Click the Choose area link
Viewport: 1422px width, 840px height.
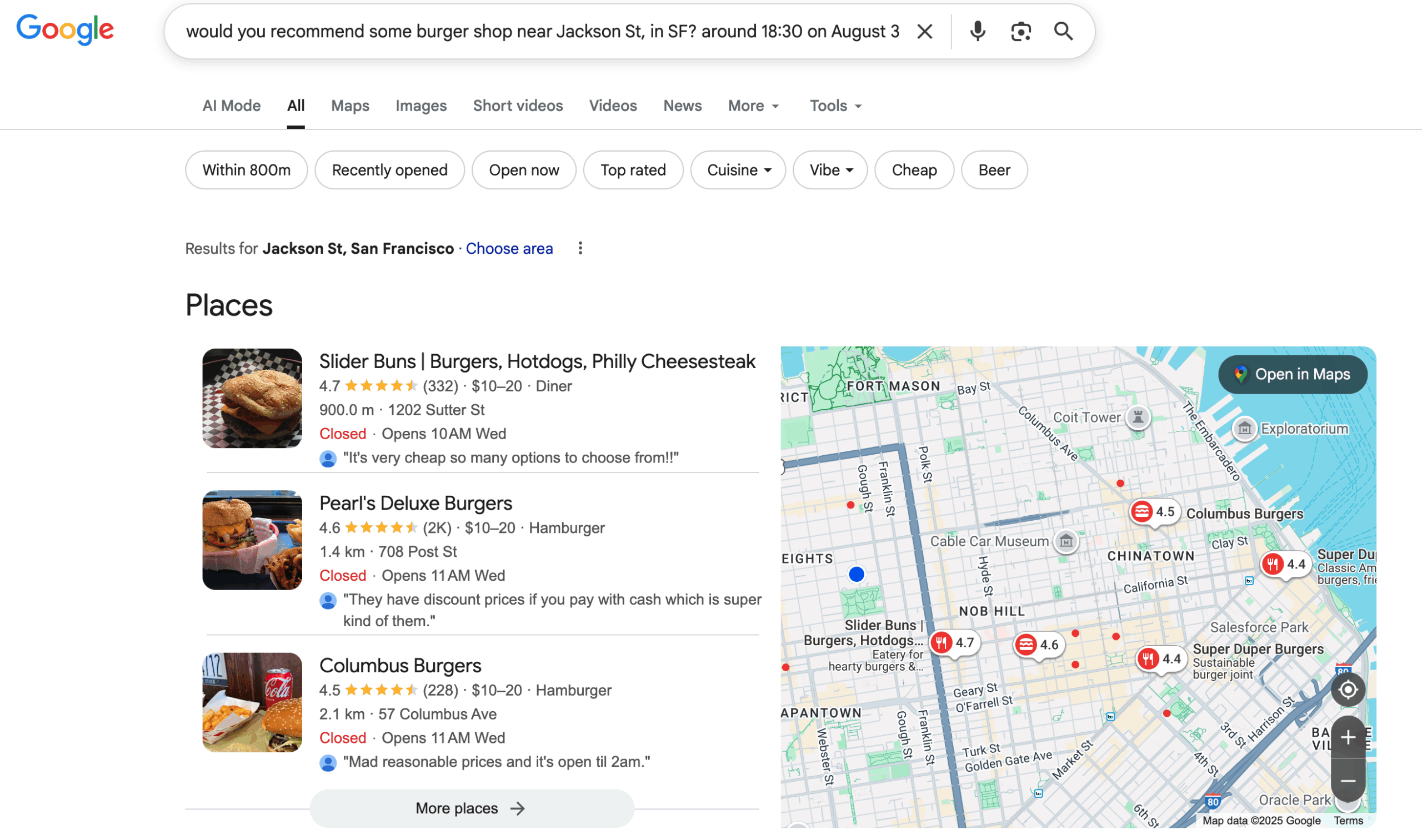coord(509,249)
